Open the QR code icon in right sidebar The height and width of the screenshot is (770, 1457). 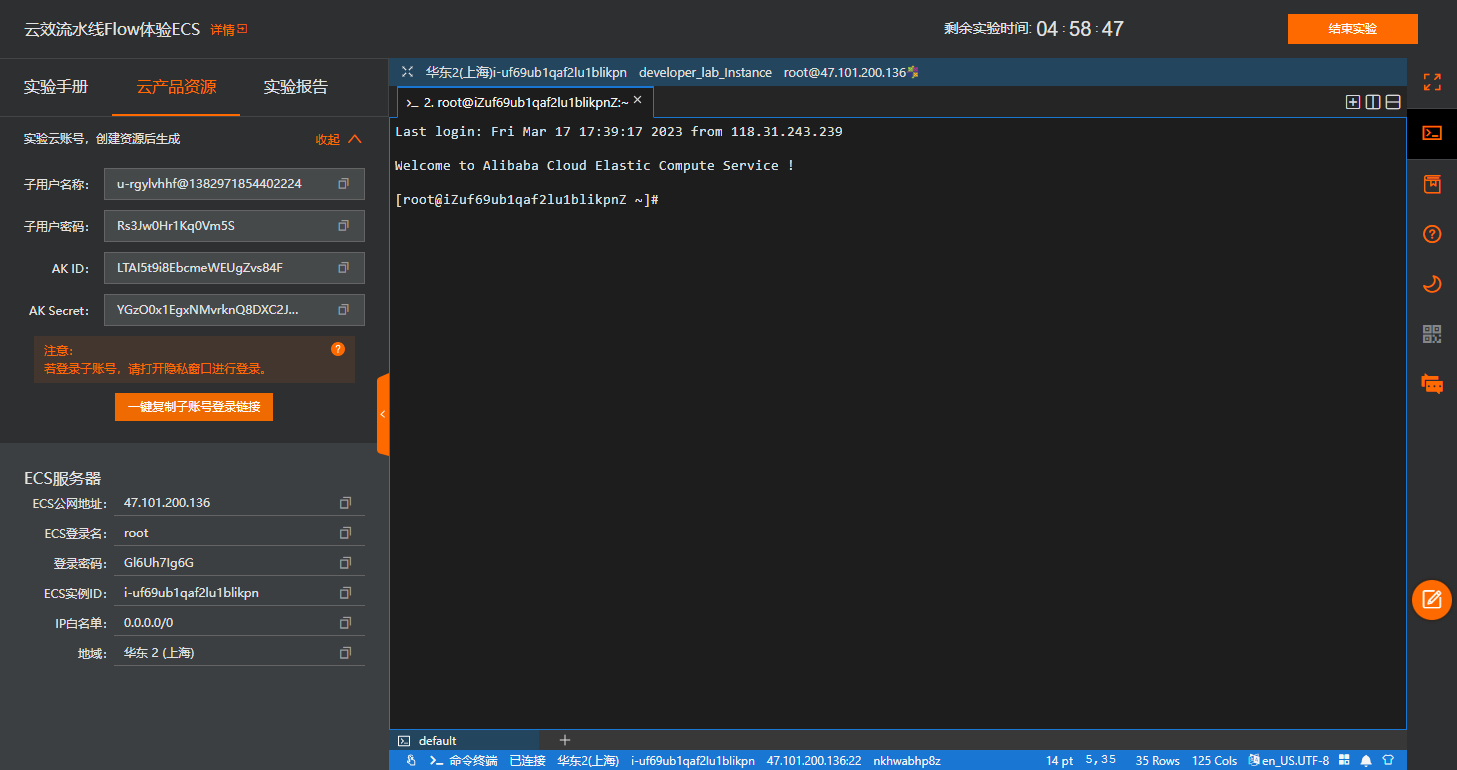(x=1432, y=334)
